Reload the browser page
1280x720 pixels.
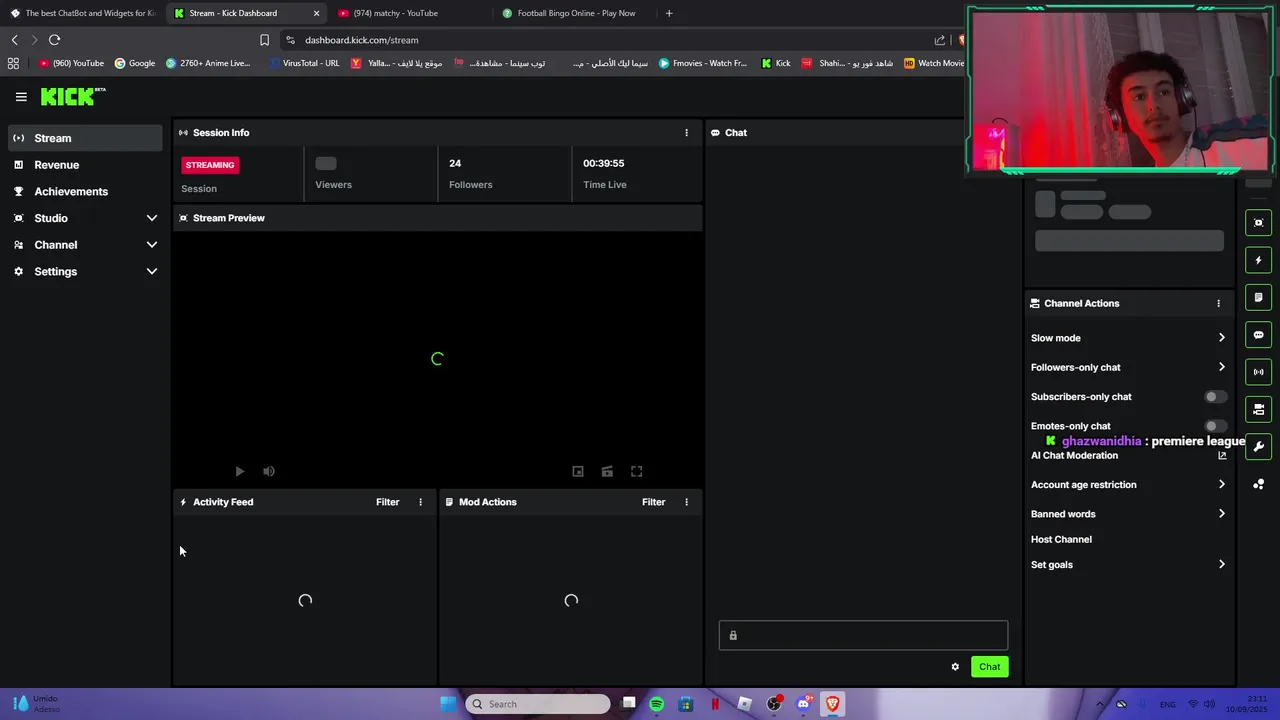click(54, 40)
